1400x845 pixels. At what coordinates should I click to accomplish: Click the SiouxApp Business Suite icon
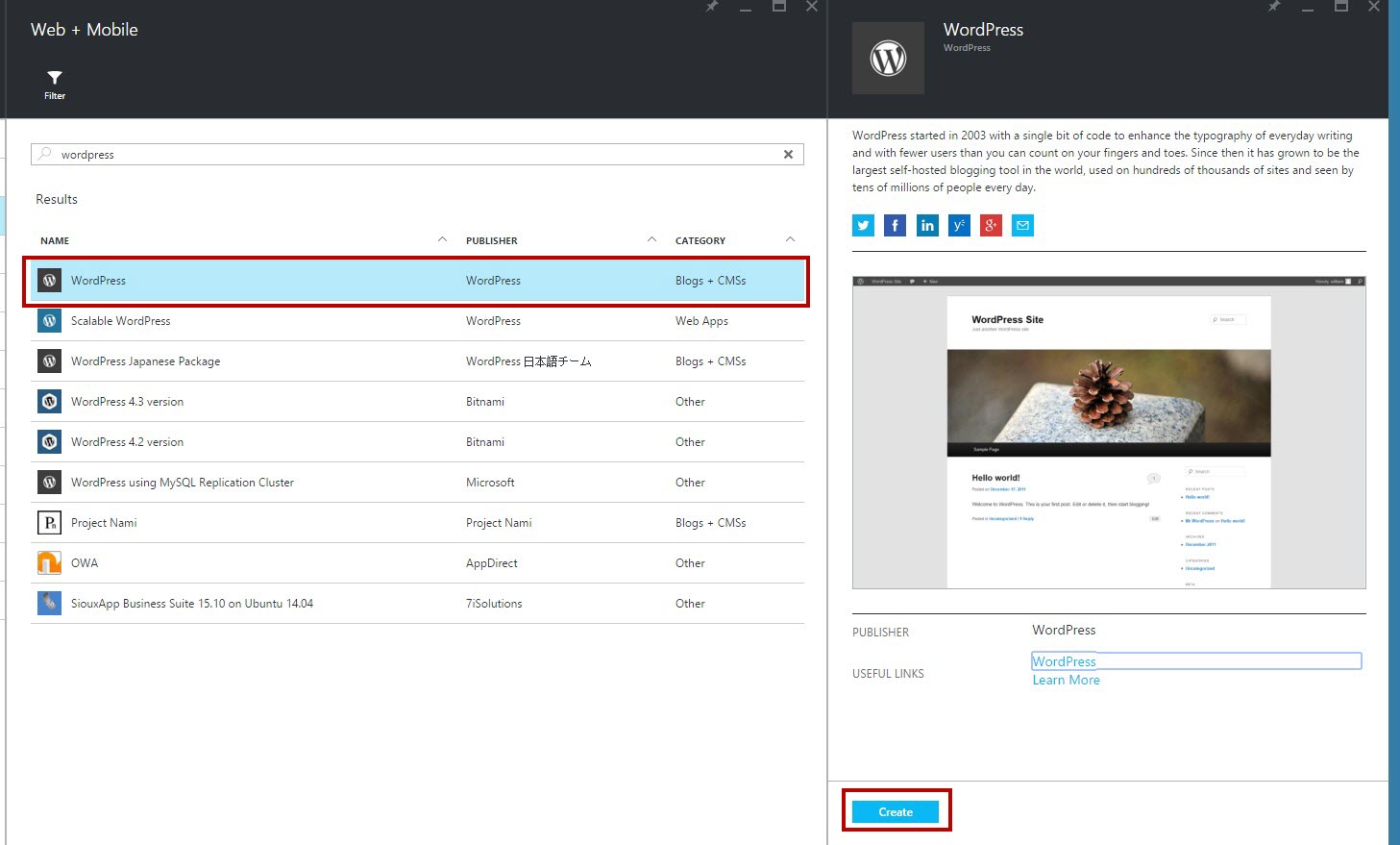pyautogui.click(x=49, y=604)
